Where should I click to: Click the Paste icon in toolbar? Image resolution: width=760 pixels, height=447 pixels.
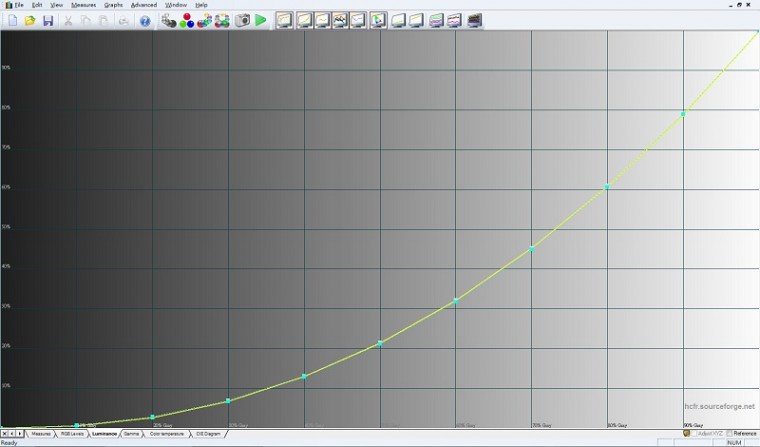[103, 21]
